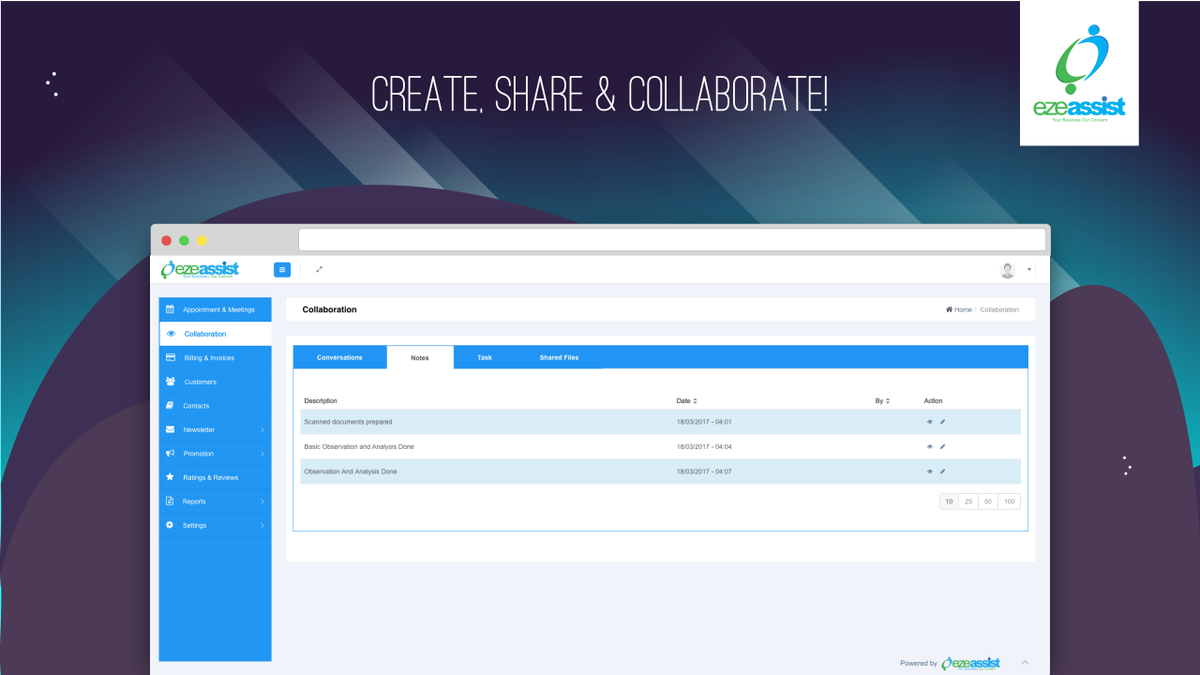Expand the Newsletter submenu chevron
This screenshot has width=1200, height=675.
(262, 430)
